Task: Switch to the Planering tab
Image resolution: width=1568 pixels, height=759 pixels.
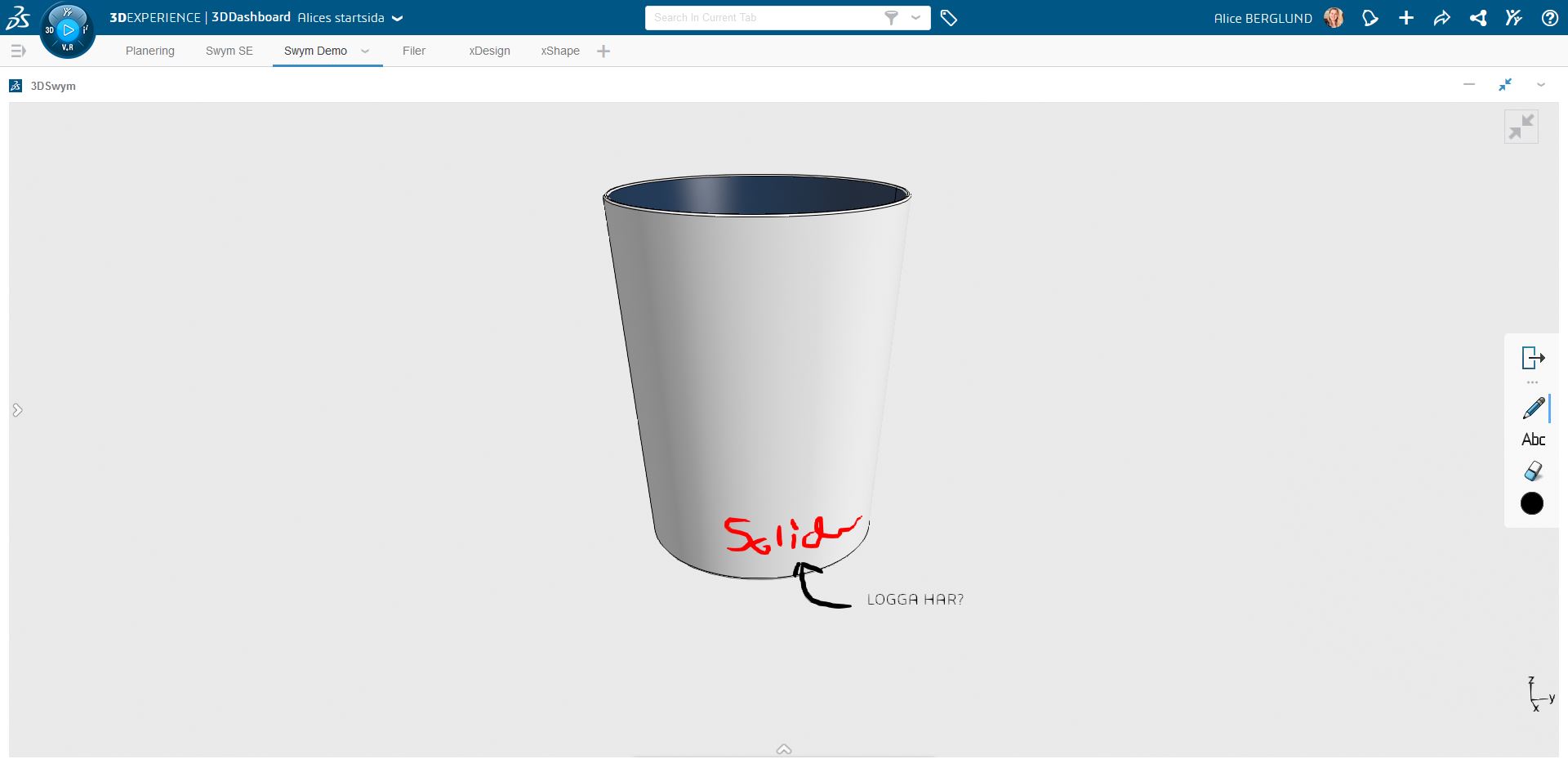Action: point(150,51)
